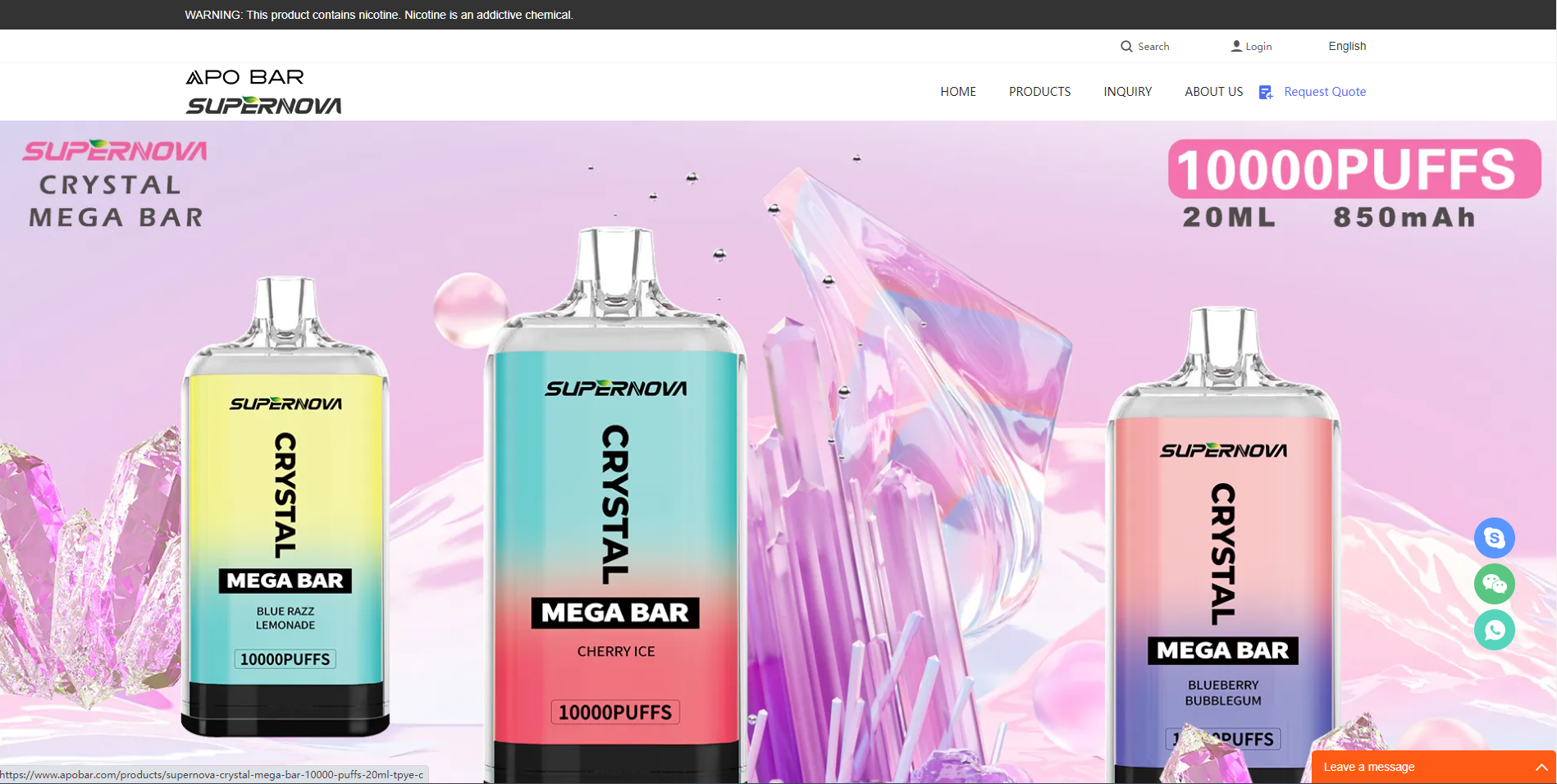Image resolution: width=1557 pixels, height=784 pixels.
Task: Open the INQUIRY menu item
Action: 1127,92
